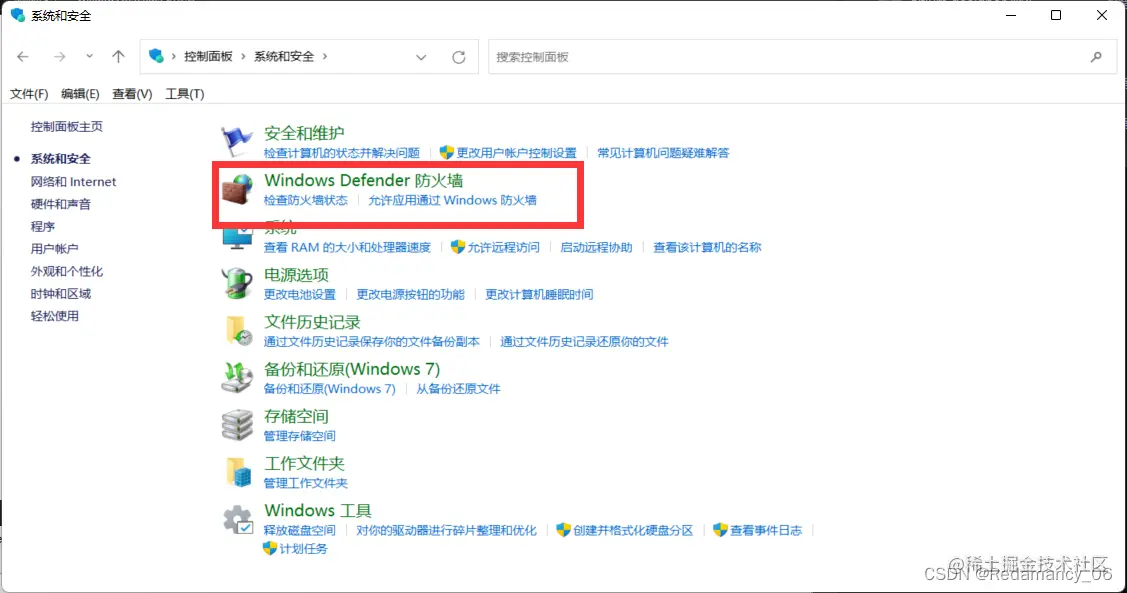
Task: Open Windows Defender 防火墙 heading
Action: coord(364,180)
